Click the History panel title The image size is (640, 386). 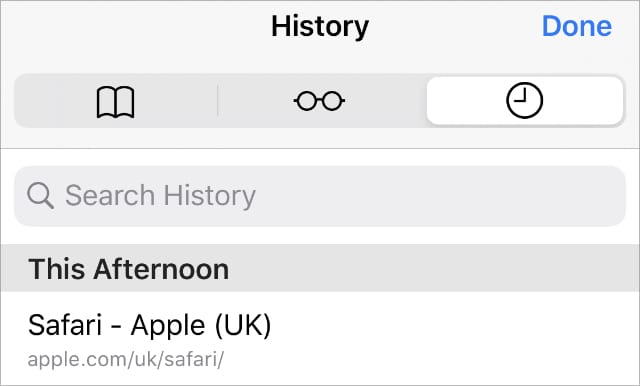(320, 27)
